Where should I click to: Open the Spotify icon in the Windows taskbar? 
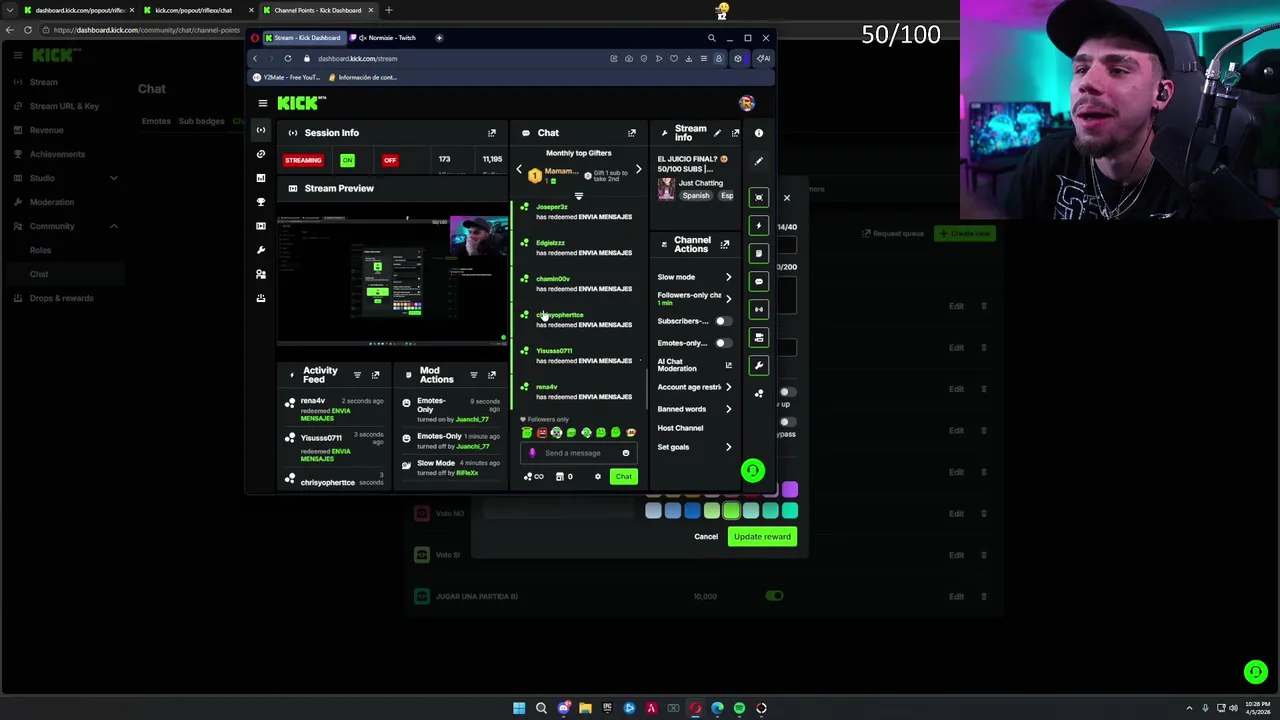point(739,708)
